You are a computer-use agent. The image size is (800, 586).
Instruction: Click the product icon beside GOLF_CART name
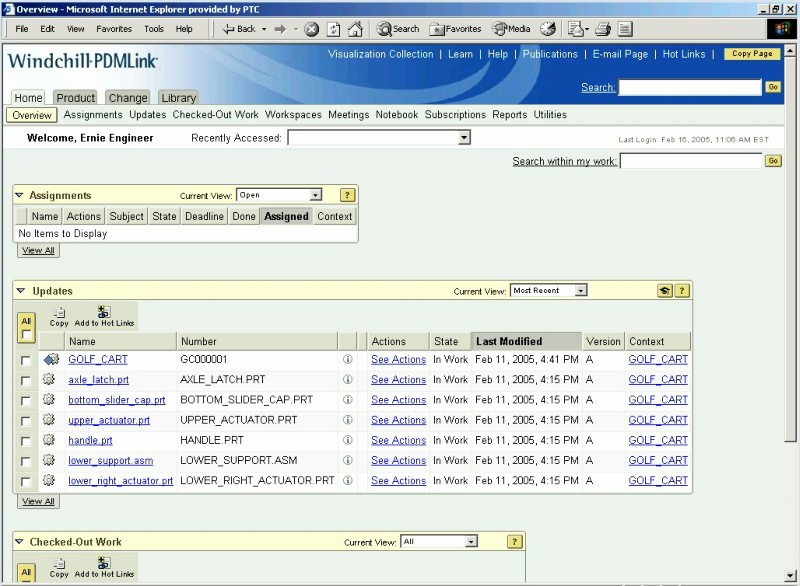point(51,359)
